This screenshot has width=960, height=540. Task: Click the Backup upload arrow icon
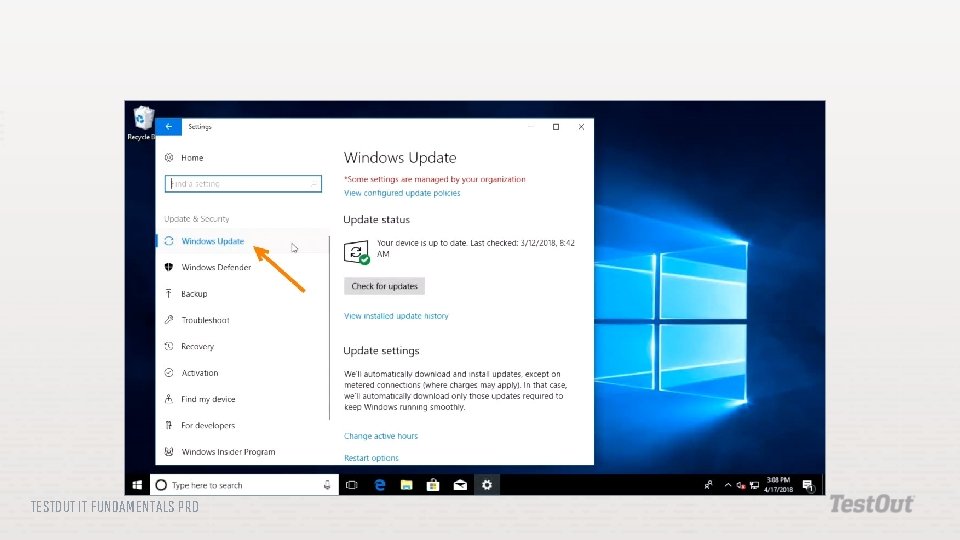click(169, 293)
